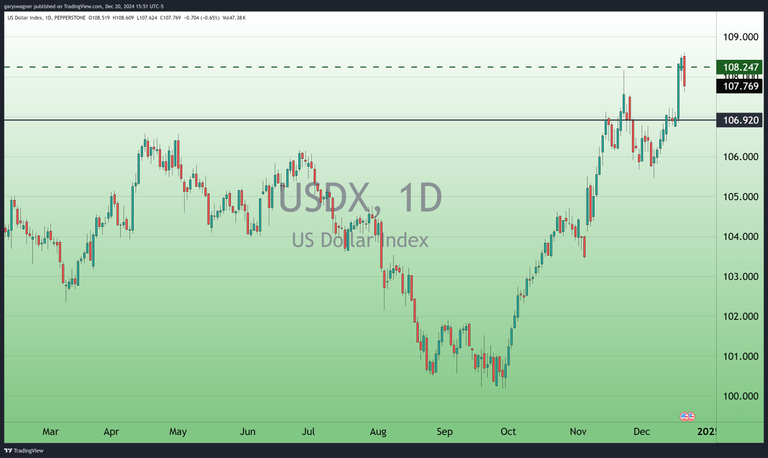Click the Oct label on the time axis
This screenshot has height=458, width=768.
(508, 432)
